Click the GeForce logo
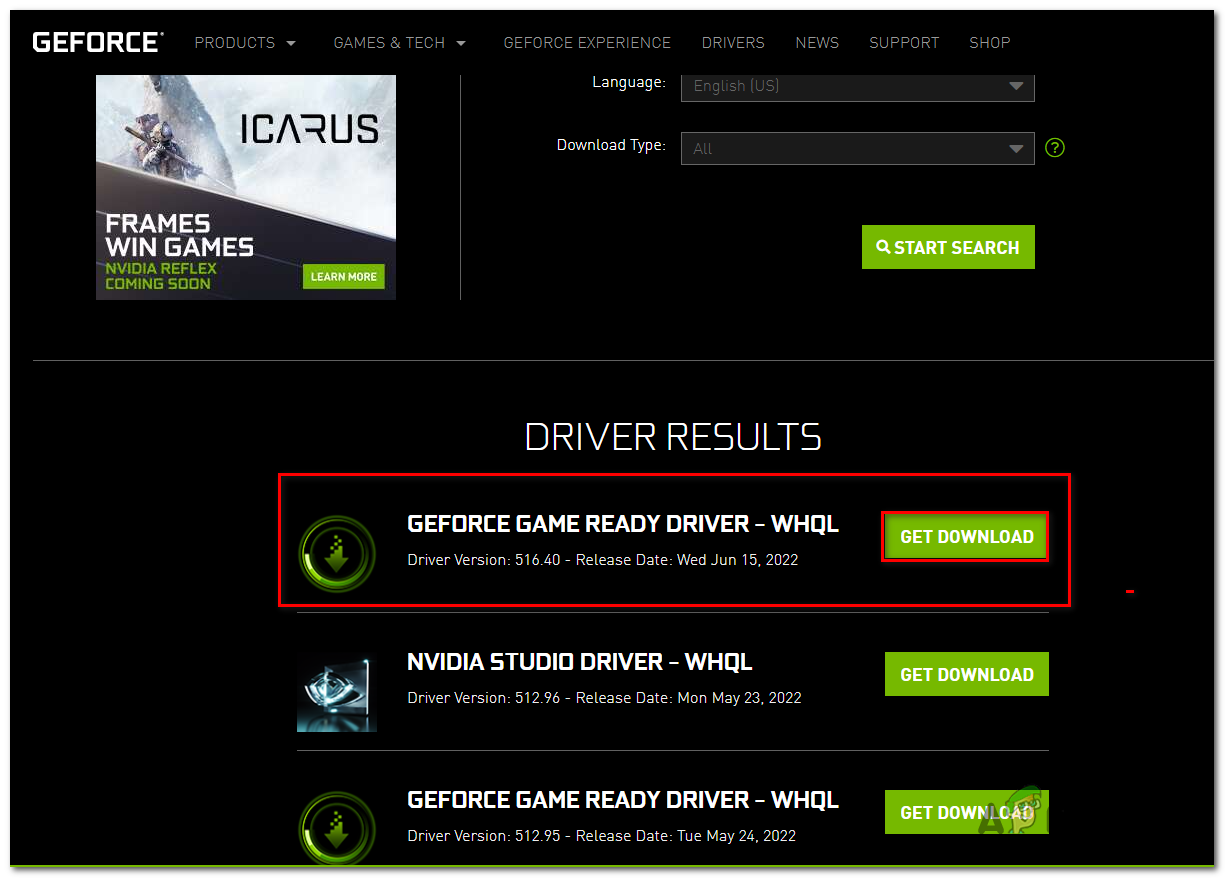This screenshot has height=878, width=1225. [x=97, y=42]
